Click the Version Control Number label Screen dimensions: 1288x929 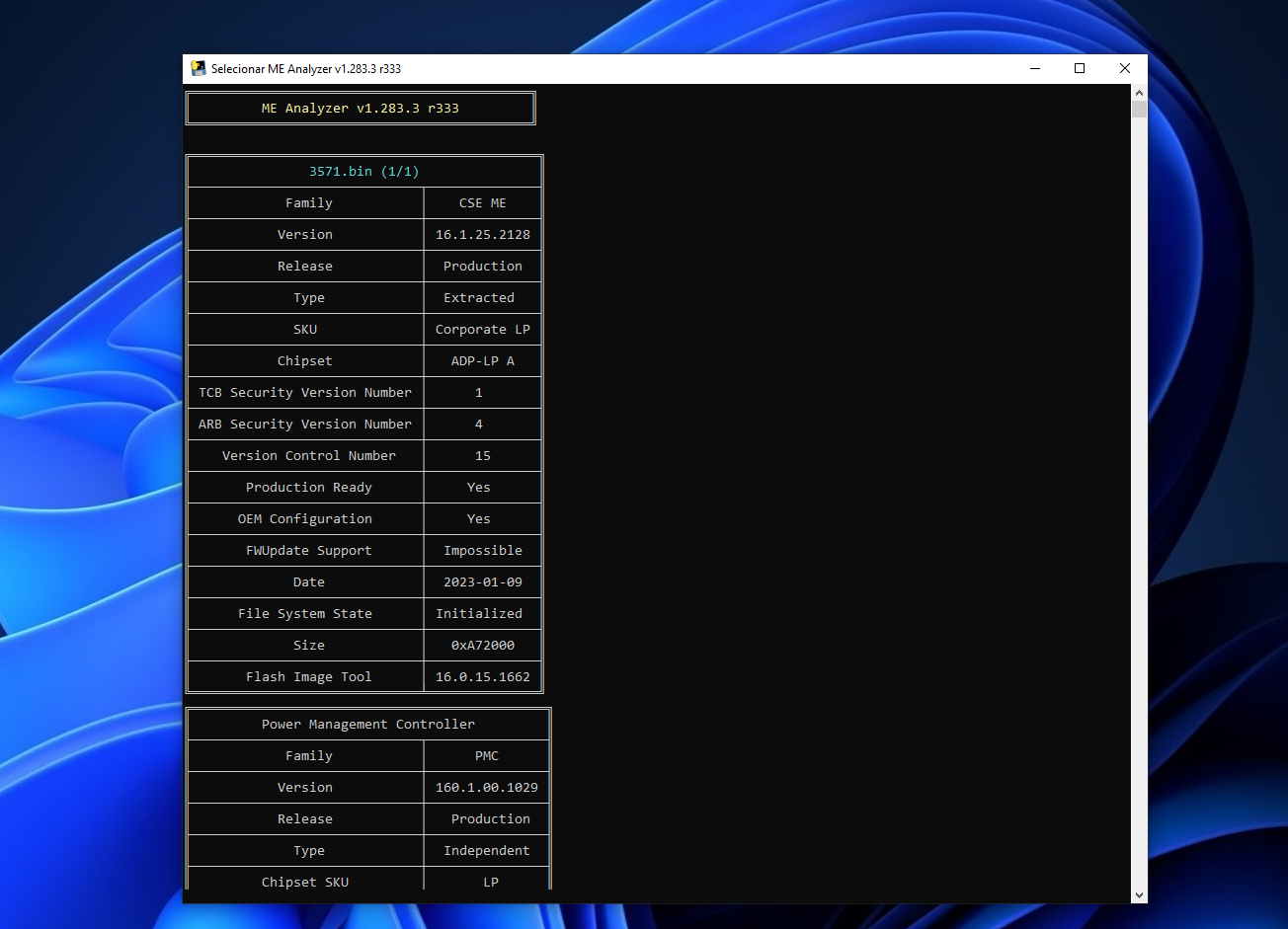(309, 455)
